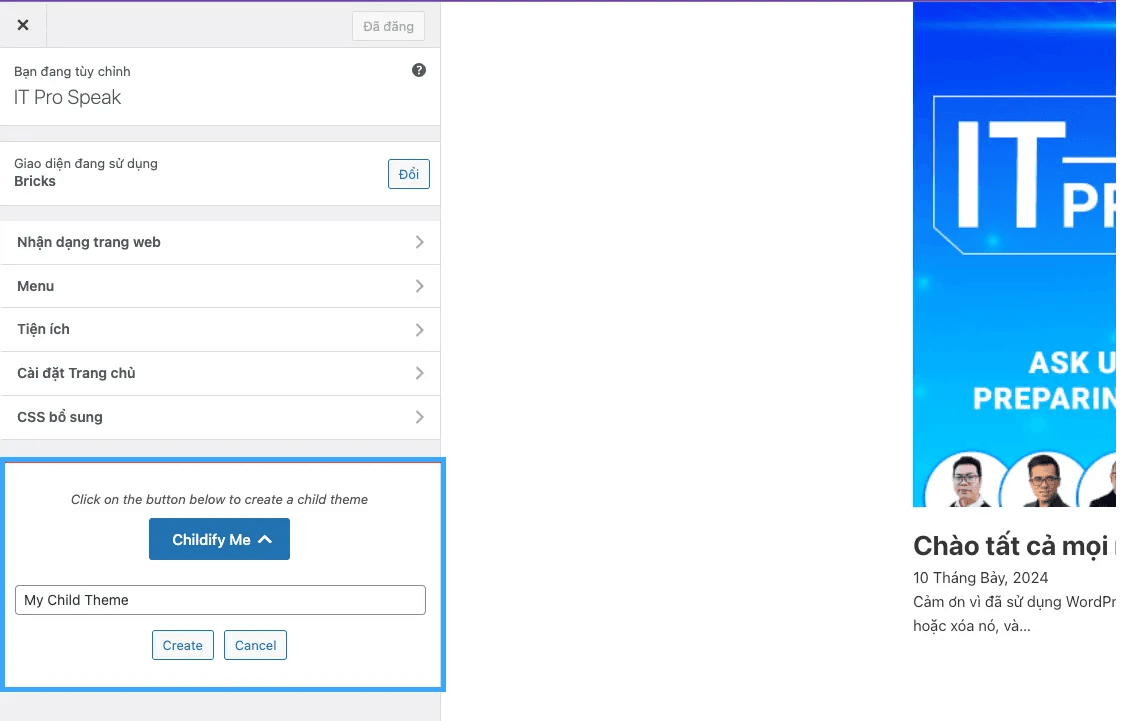
Task: Open the Menu section
Action: 220,286
